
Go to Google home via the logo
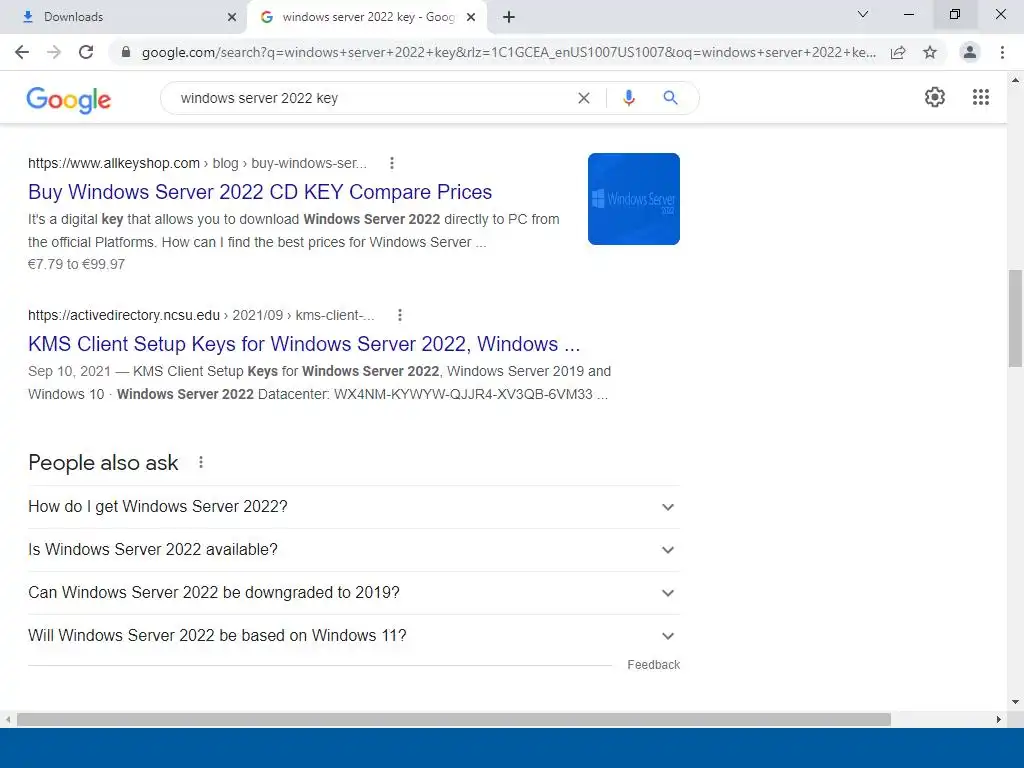pyautogui.click(x=69, y=99)
